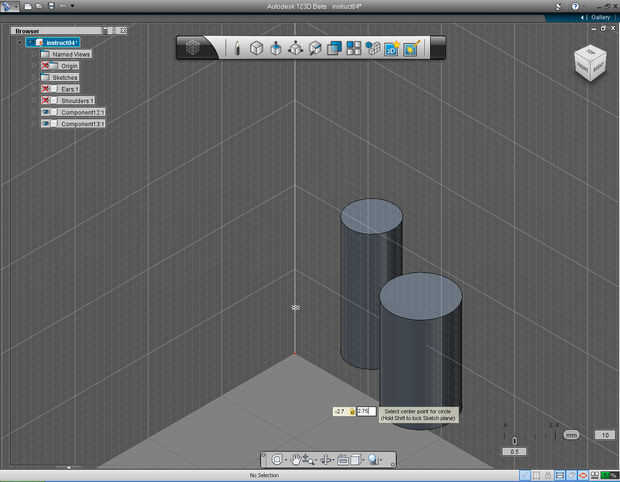Click the Open file icon in title bar
The height and width of the screenshot is (482, 620).
coord(39,6)
